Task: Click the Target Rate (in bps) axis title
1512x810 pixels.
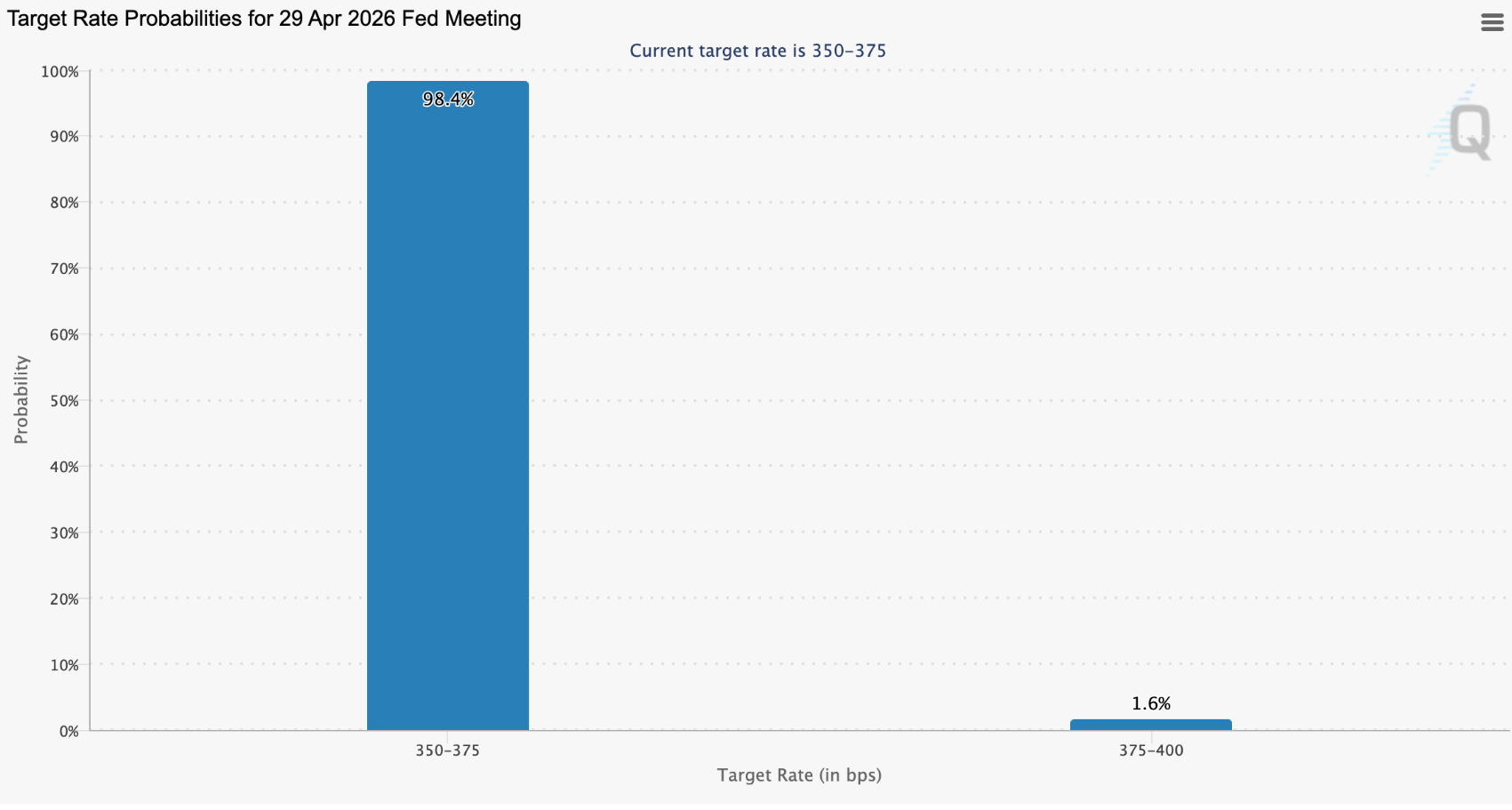Action: [799, 775]
